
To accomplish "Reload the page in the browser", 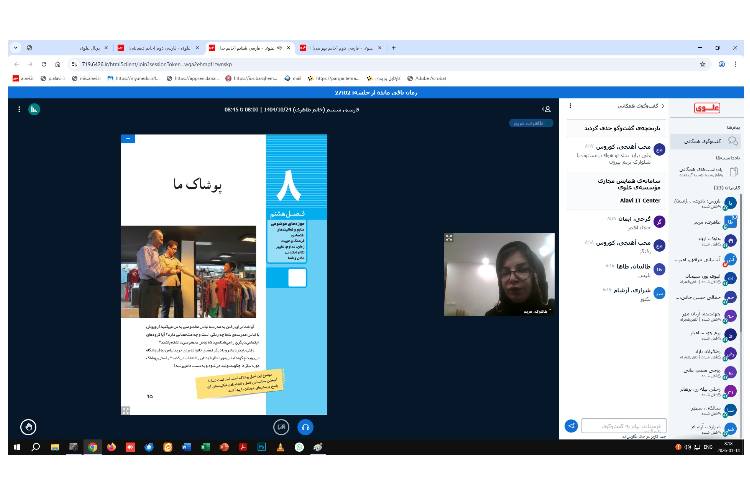I will [x=42, y=63].
